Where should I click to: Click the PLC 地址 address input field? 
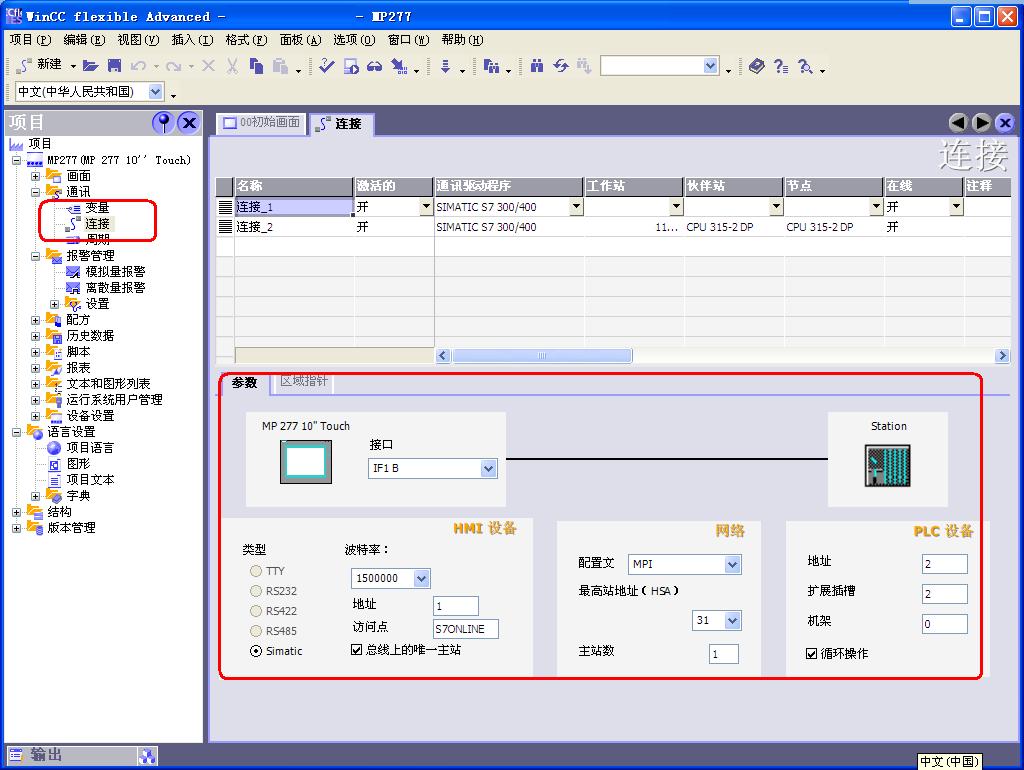(x=944, y=564)
